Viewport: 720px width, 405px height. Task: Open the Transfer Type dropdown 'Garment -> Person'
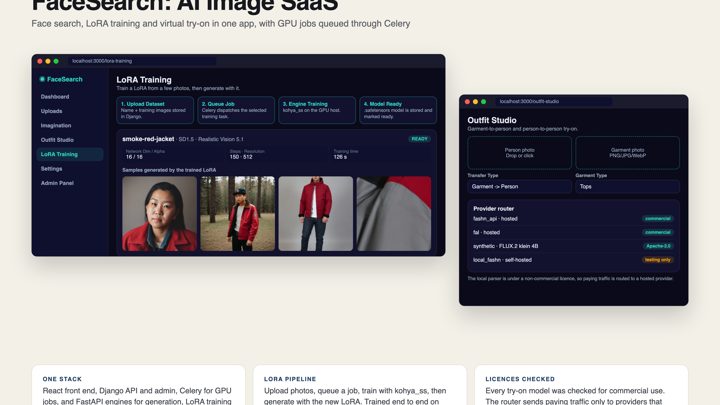click(519, 186)
